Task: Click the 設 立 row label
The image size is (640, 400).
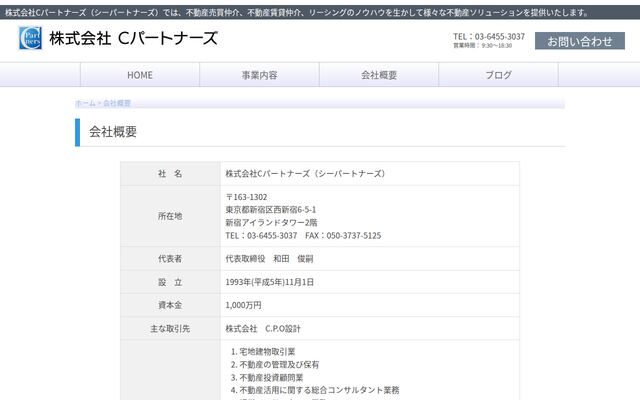Action: tap(170, 282)
